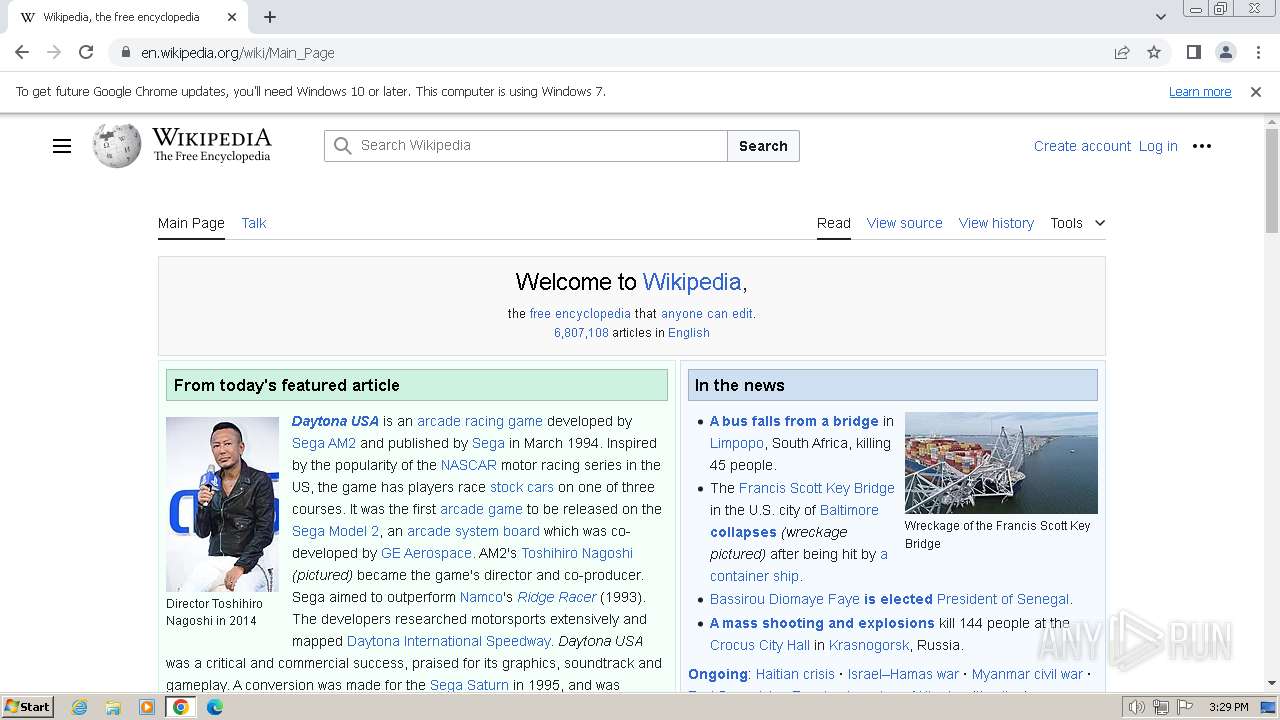
Task: Click the taskbar clock showing 3:29 PM
Action: (1228, 707)
